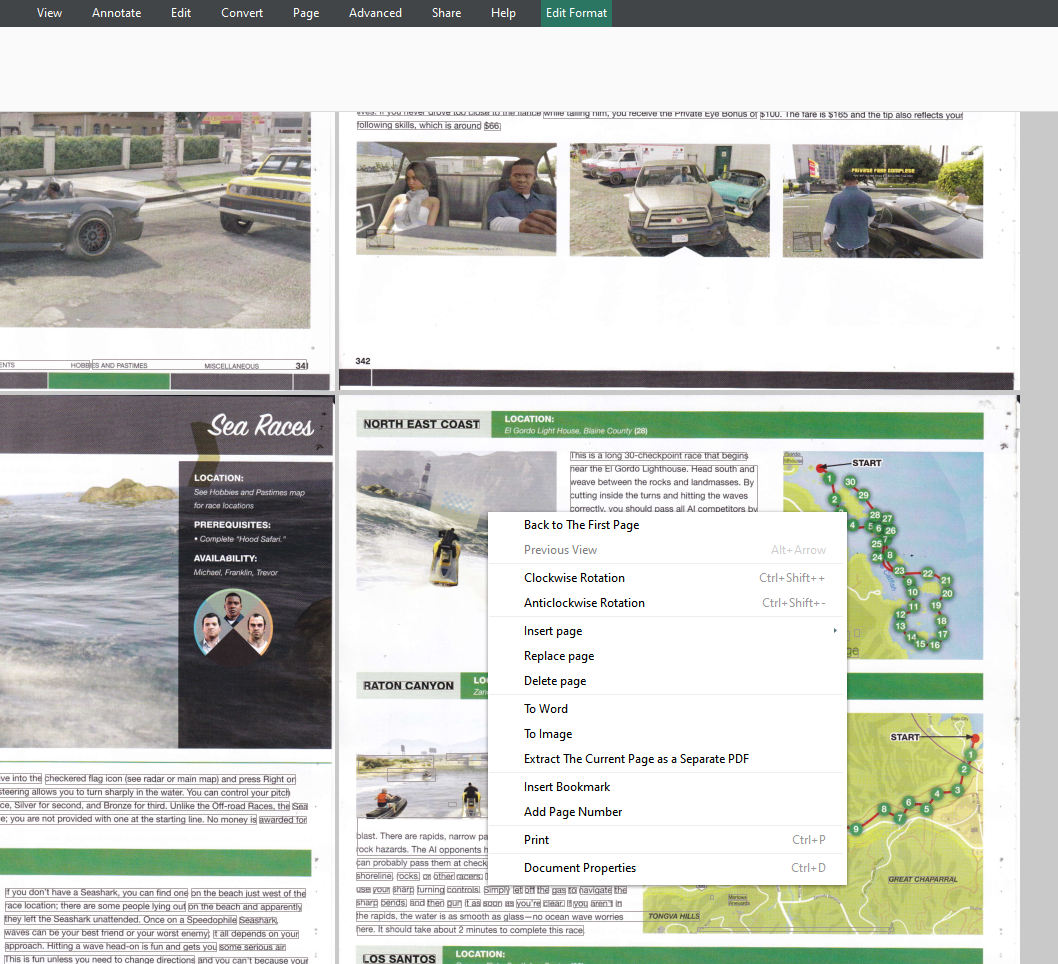Select Print from the context menu
Screen dimensions: 1058x964
coord(667,840)
